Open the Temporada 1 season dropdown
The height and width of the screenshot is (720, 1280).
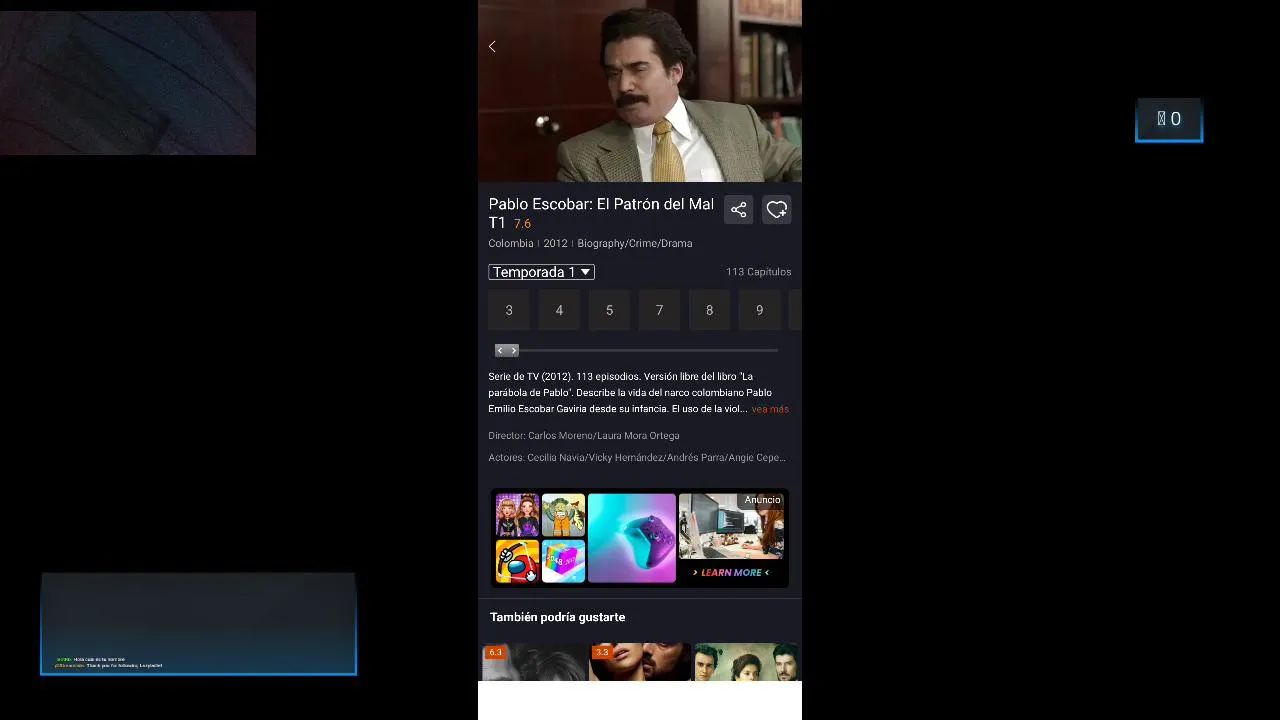[541, 272]
